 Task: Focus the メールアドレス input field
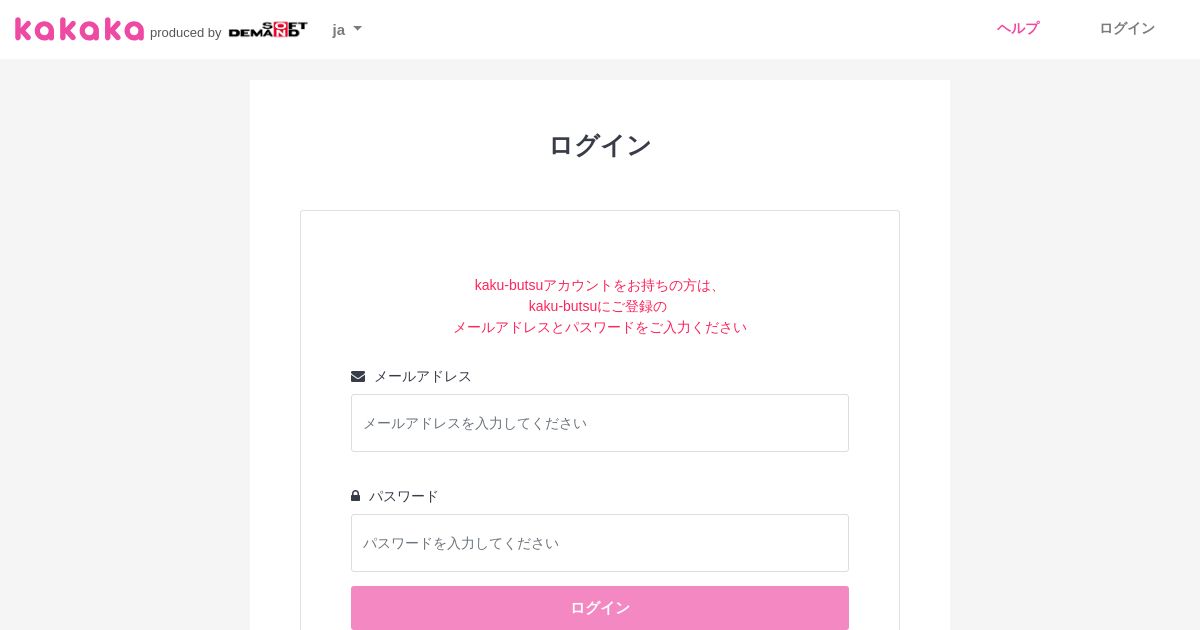(600, 423)
